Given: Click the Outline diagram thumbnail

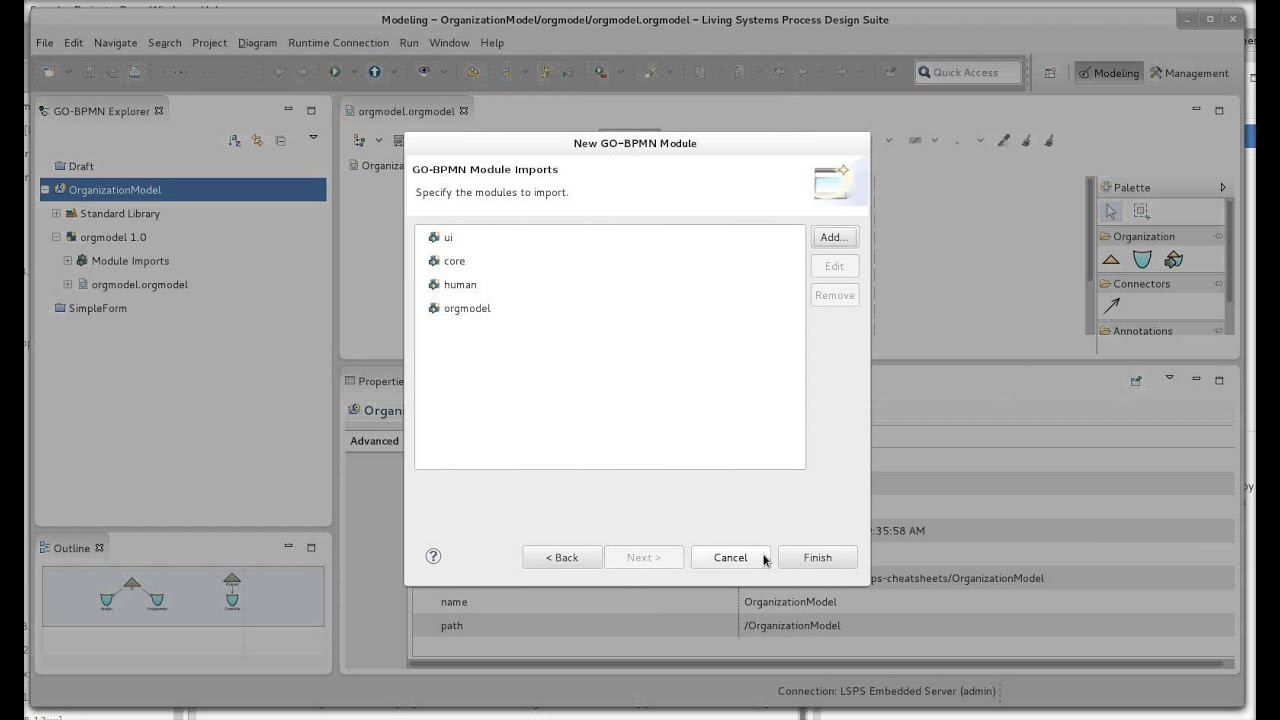Looking at the screenshot, I should [x=183, y=596].
